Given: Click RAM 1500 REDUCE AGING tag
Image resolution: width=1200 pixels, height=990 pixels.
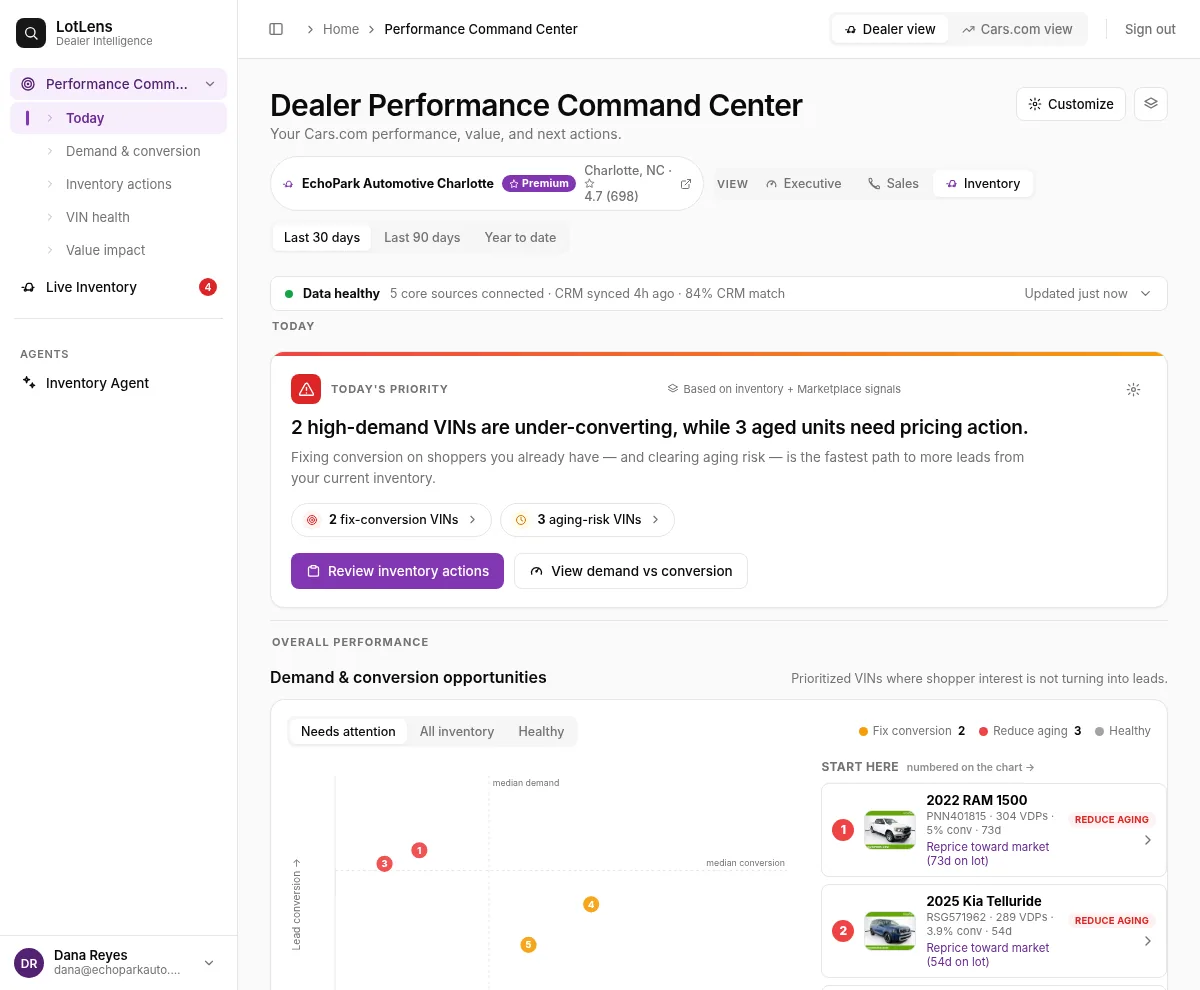Looking at the screenshot, I should click(1111, 819).
